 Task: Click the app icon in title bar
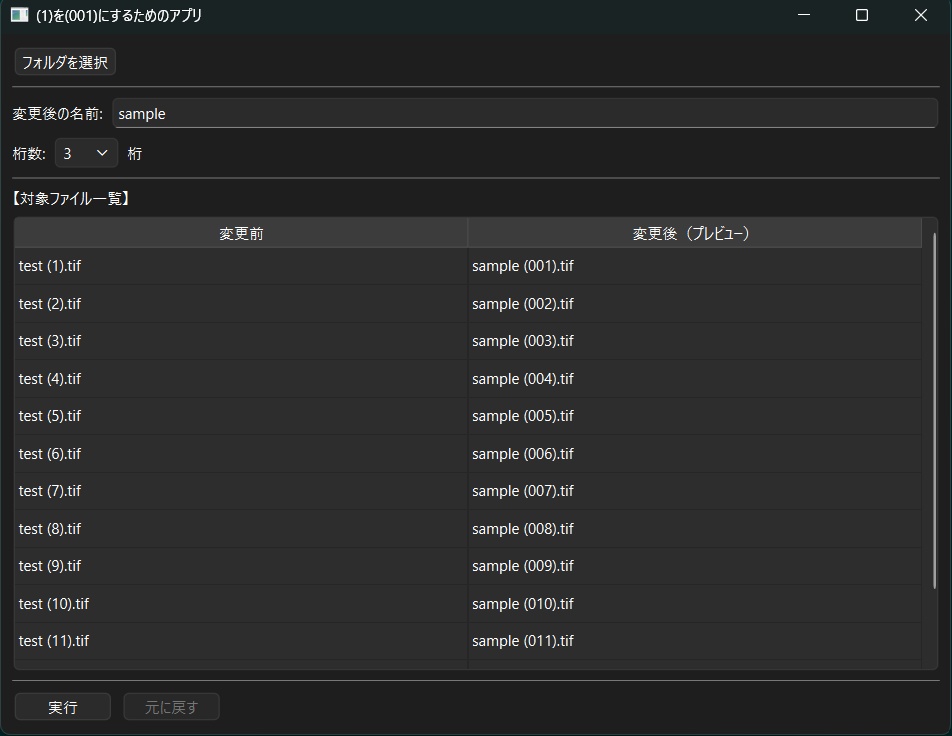[19, 15]
